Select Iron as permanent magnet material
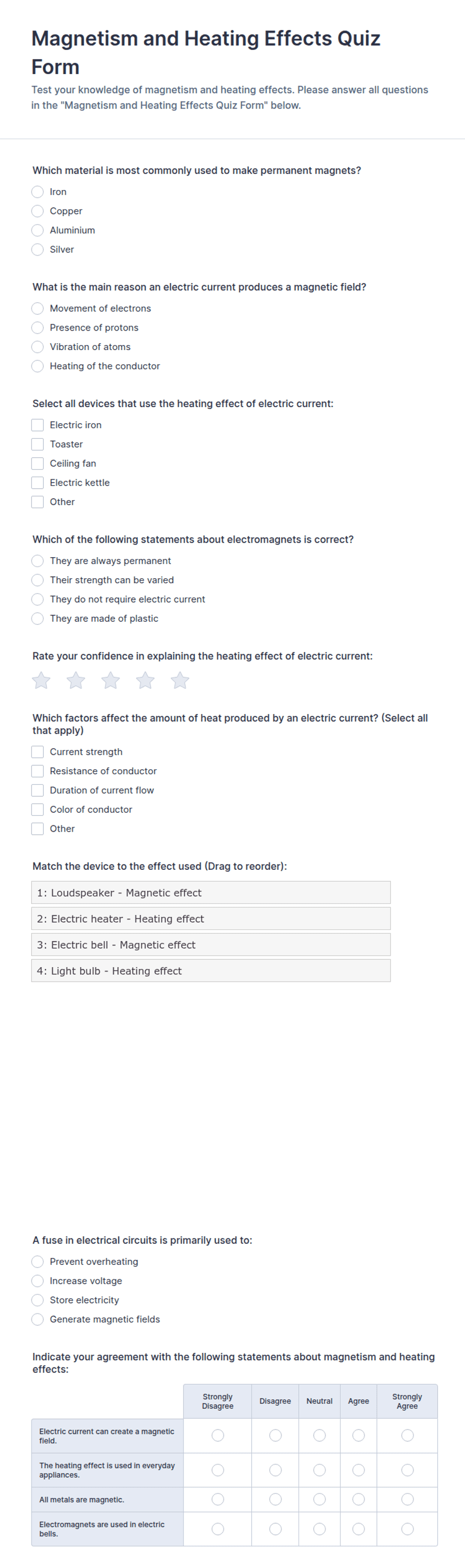 37,192
